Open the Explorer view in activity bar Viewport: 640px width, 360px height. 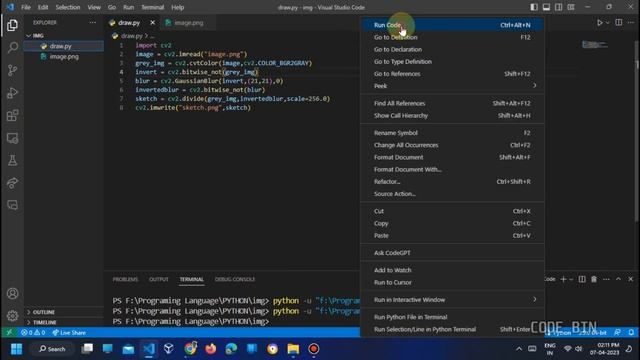(x=12, y=25)
